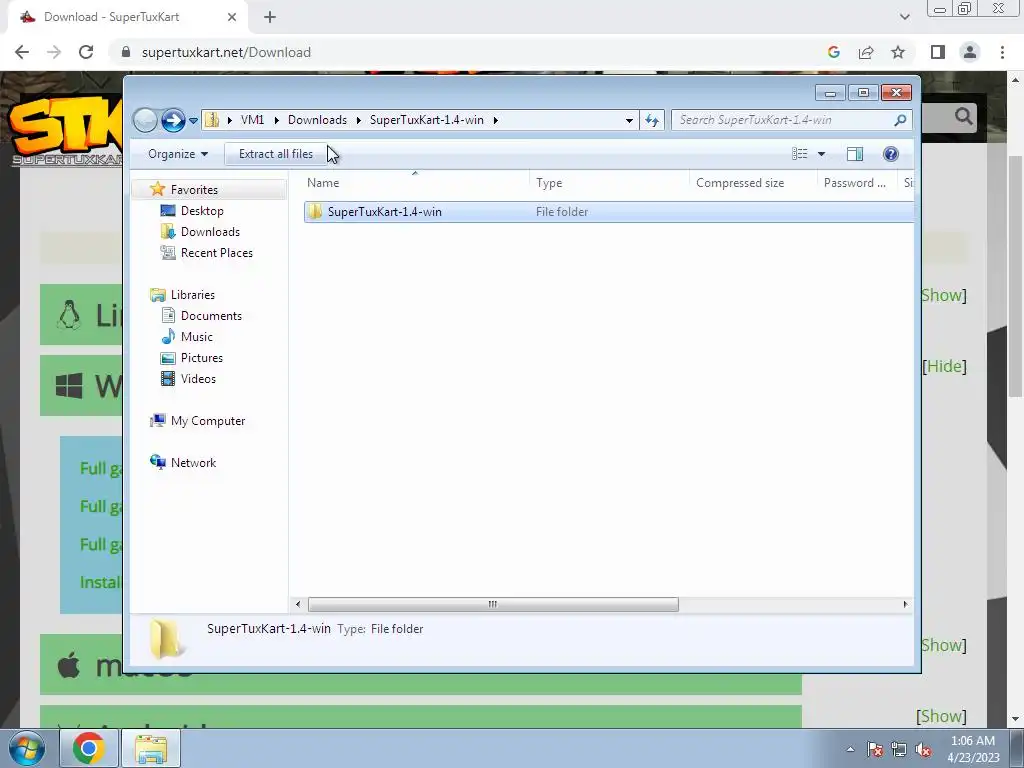Click the muted volume tray icon

click(923, 750)
